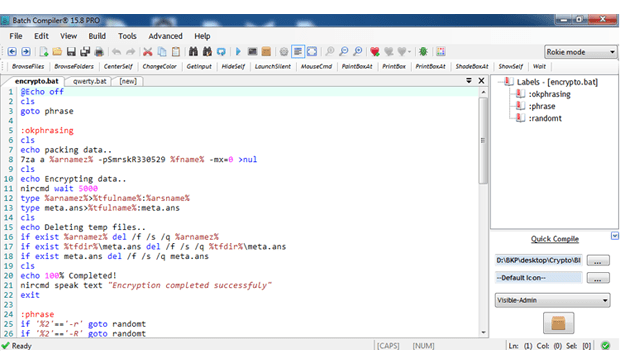Insert the MouseCmd command

[316, 66]
